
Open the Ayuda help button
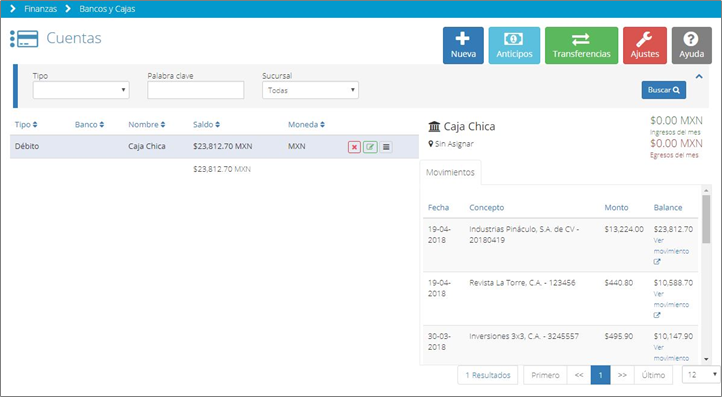coord(691,46)
